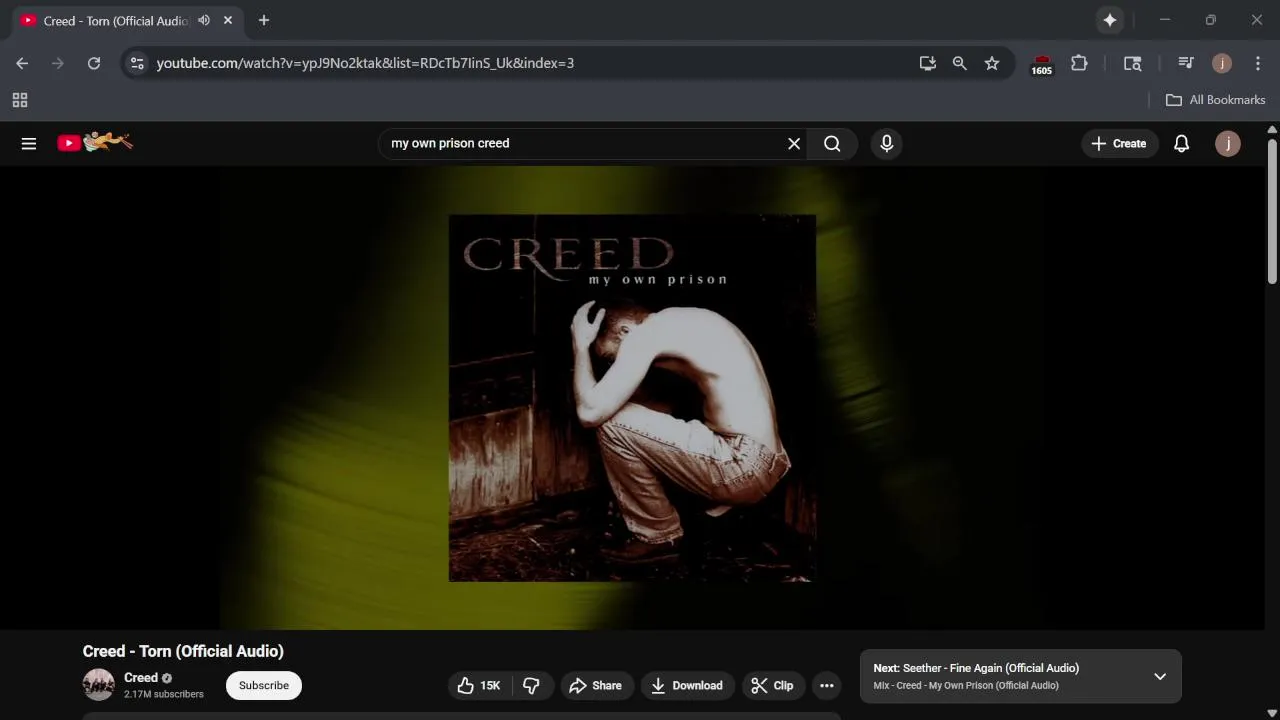Viewport: 1280px width, 720px height.
Task: Open the YouTube hamburger guide menu
Action: point(29,143)
